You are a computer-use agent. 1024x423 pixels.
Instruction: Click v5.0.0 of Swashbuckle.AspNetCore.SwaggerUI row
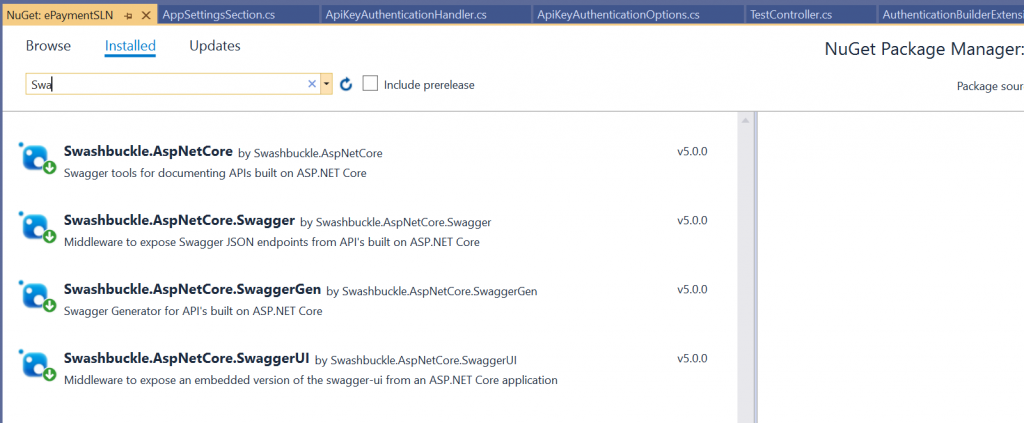click(692, 358)
